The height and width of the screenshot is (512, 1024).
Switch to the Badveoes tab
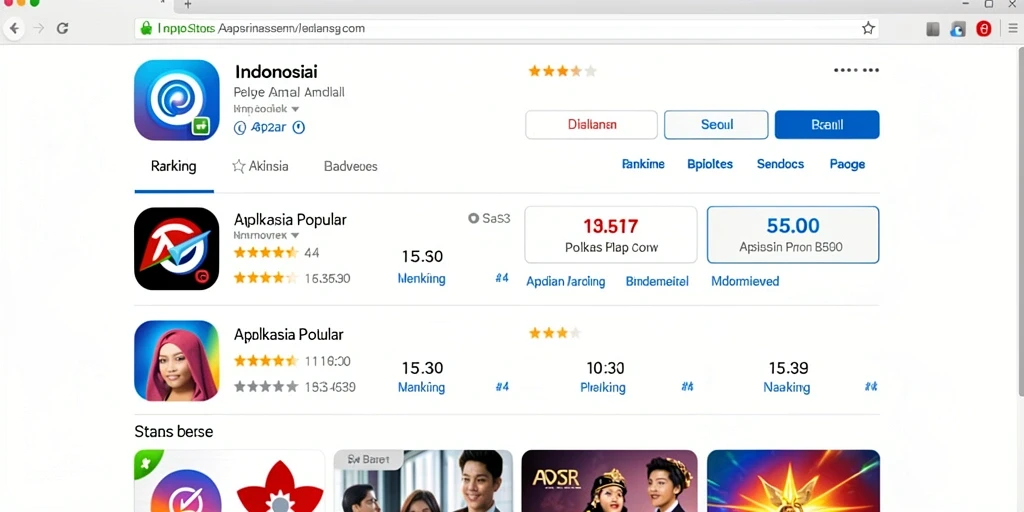351,167
